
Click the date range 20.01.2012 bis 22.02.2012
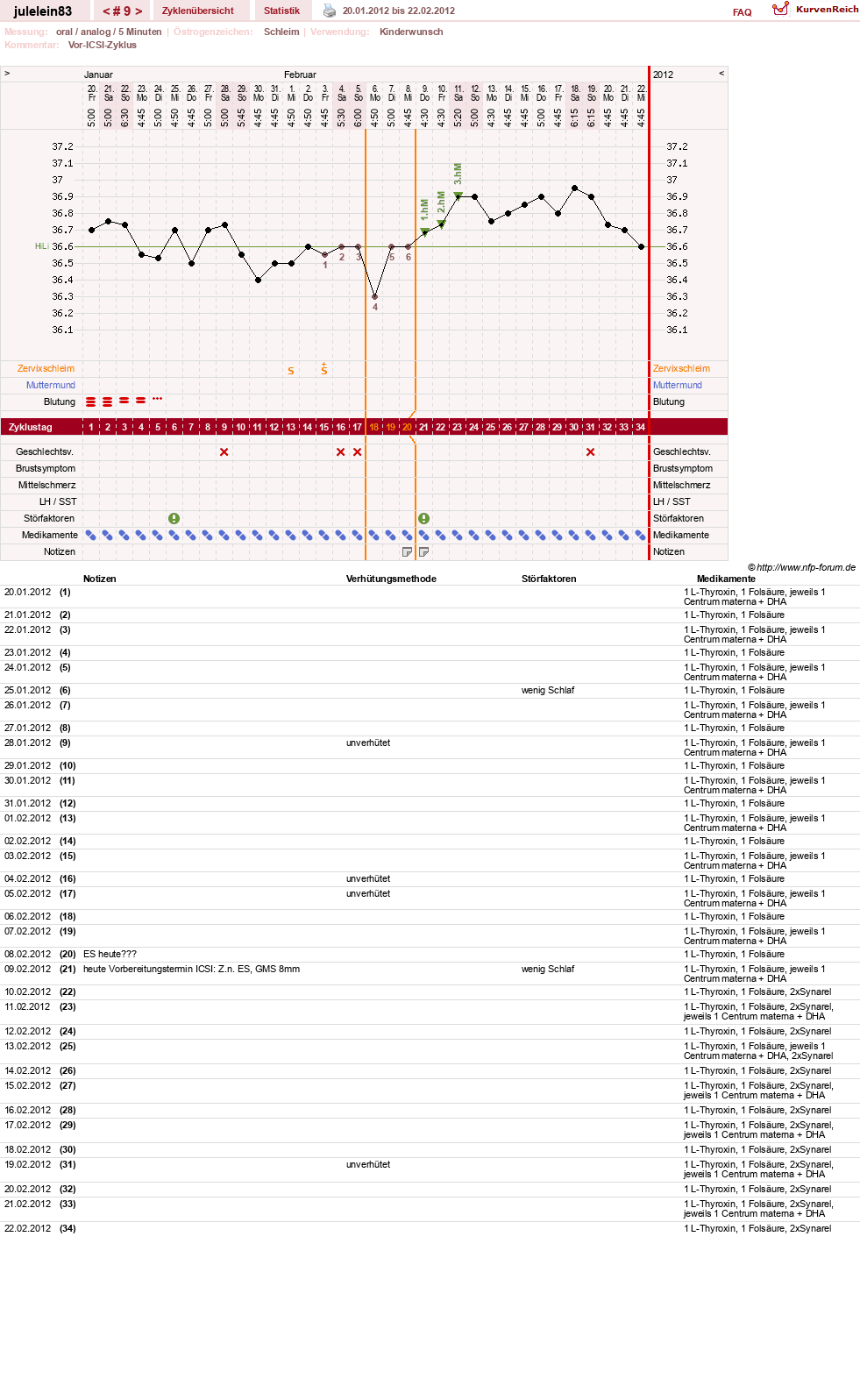399,11
